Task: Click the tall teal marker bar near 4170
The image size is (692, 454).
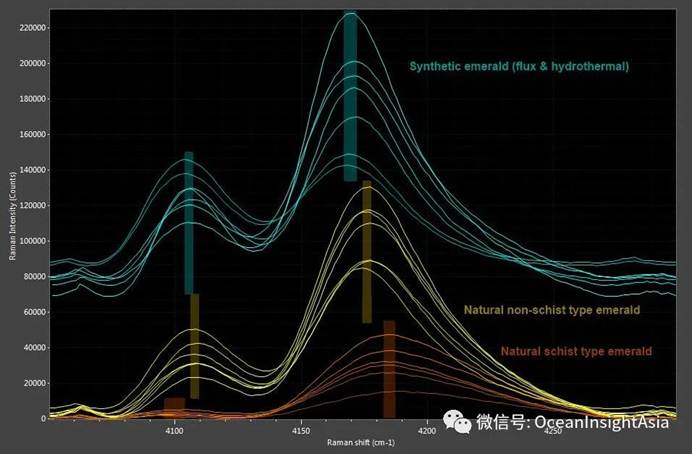Action: (x=350, y=96)
